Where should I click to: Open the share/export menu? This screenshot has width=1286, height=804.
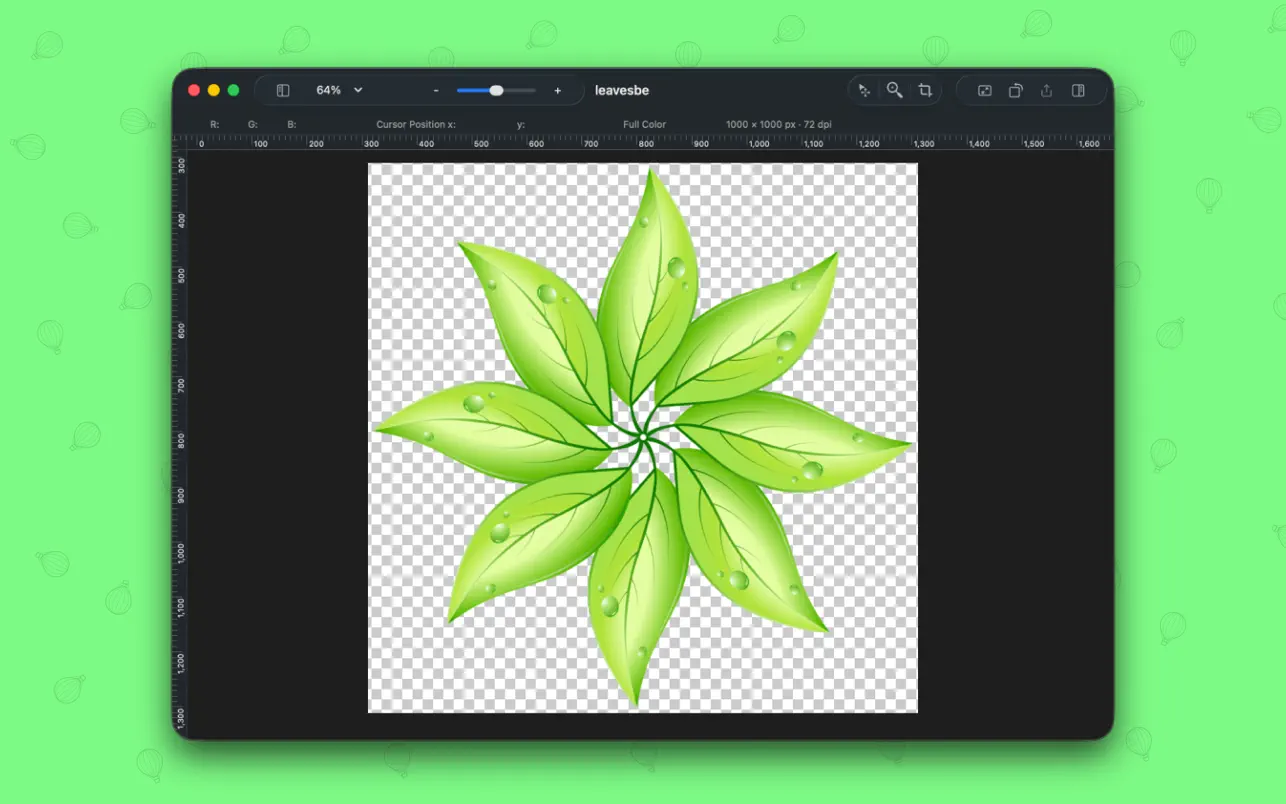click(x=1046, y=90)
